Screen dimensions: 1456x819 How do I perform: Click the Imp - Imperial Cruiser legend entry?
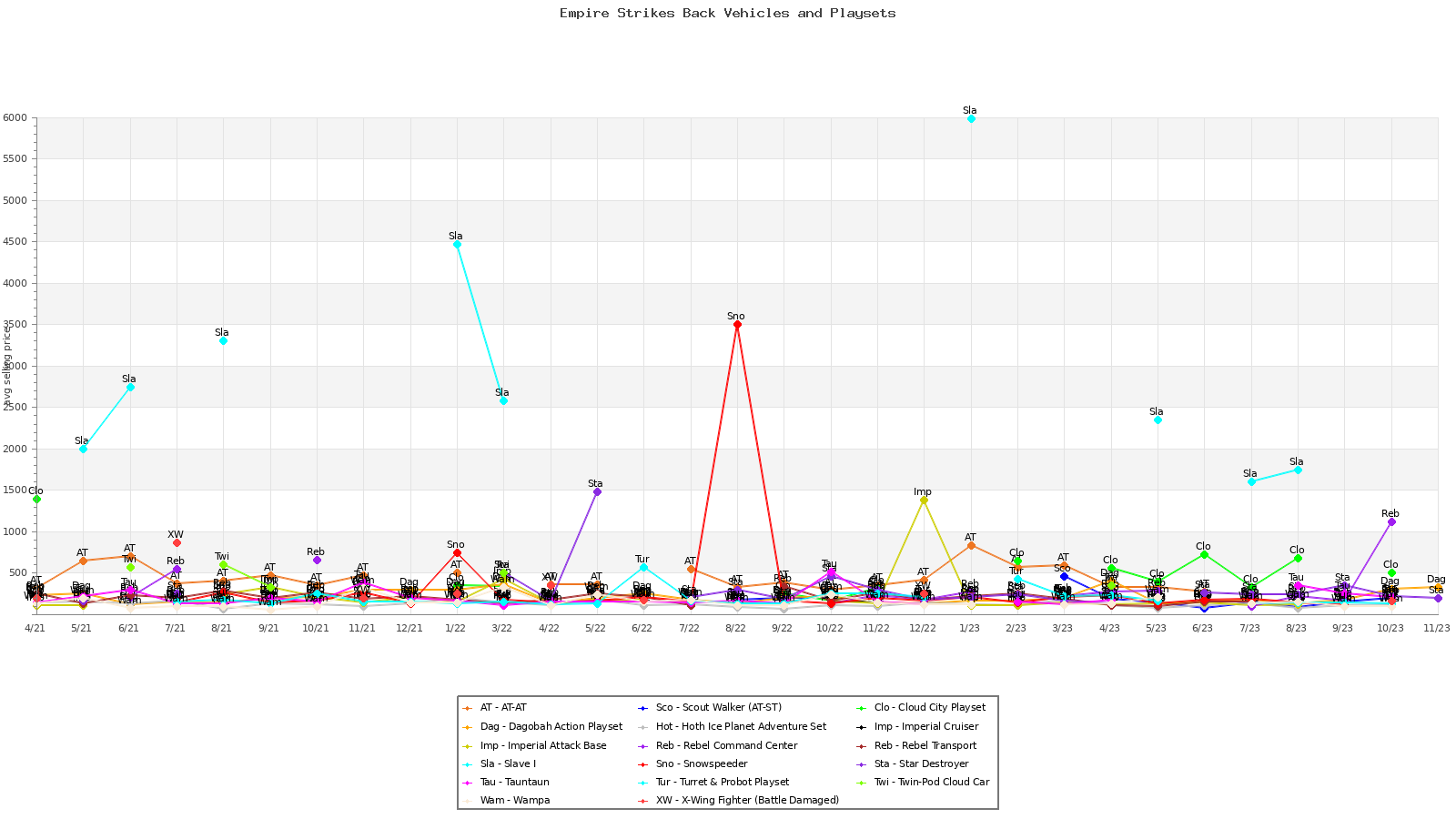point(917,726)
